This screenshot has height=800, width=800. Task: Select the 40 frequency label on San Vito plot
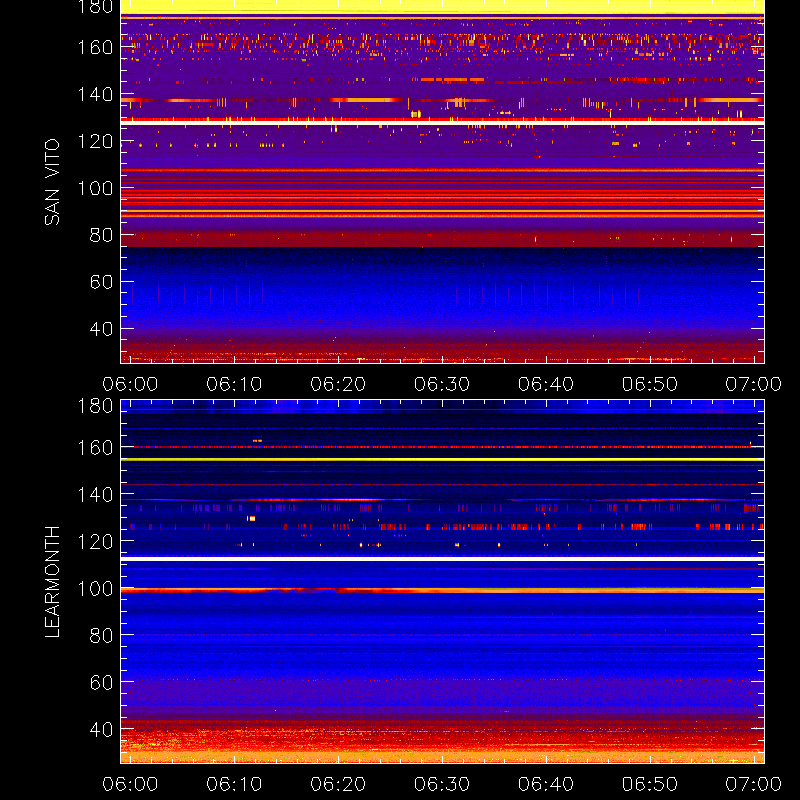pos(101,329)
